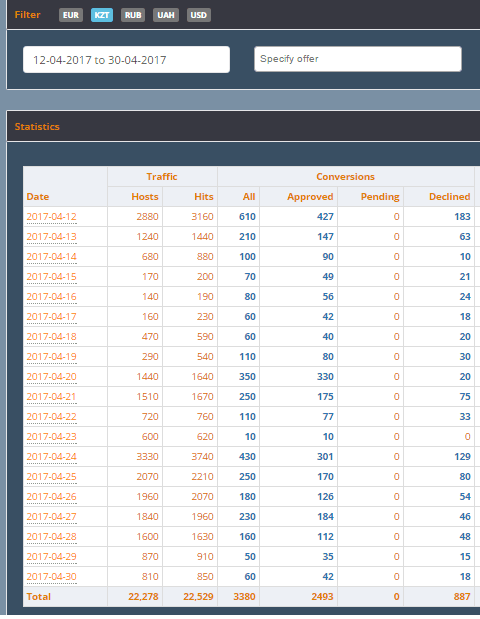Image resolution: width=480 pixels, height=619 pixels.
Task: Click the 610 conversions value for 04-12
Action: coord(248,217)
